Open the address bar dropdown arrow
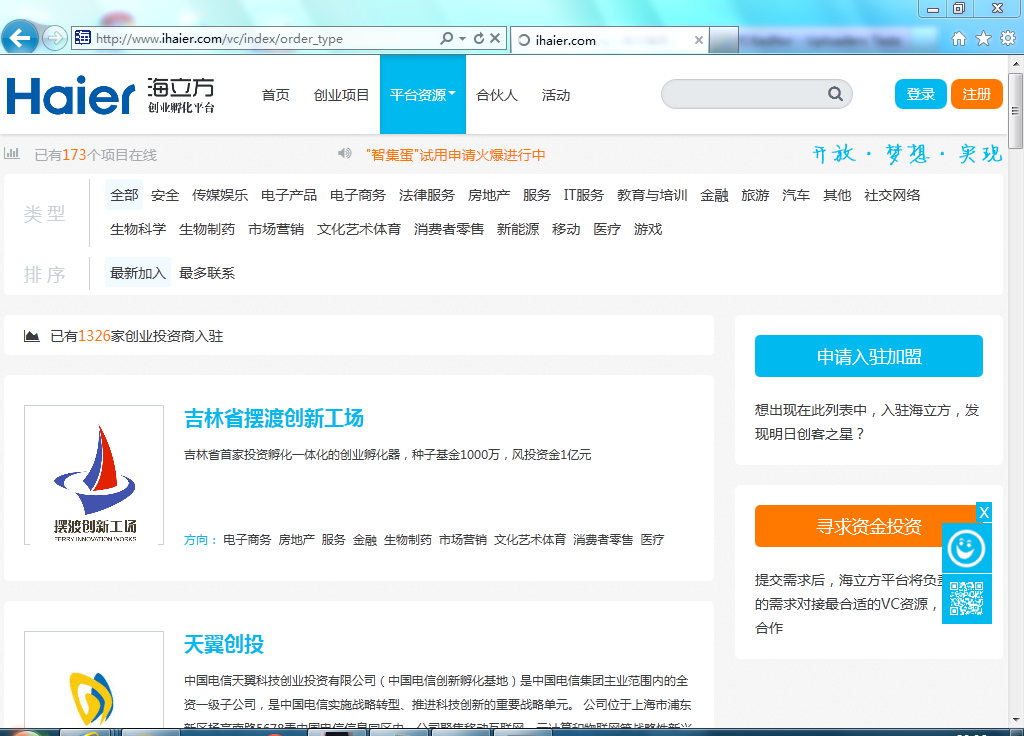 (462, 39)
